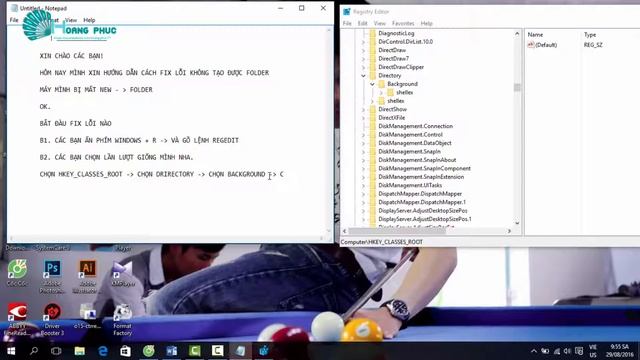The image size is (640, 360).
Task: Open Notepad Help menu
Action: point(89,20)
